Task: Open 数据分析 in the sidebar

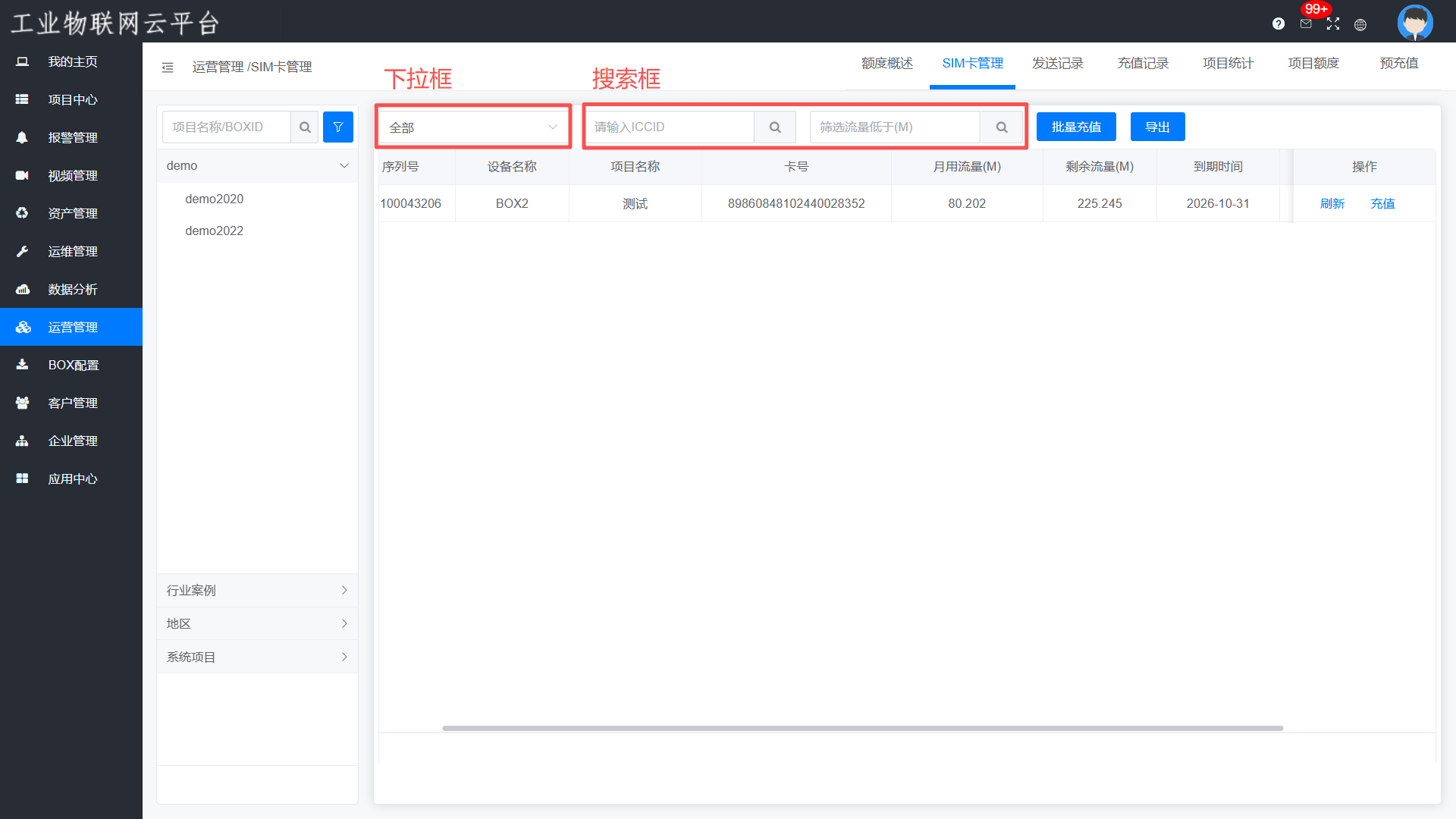Action: click(72, 289)
